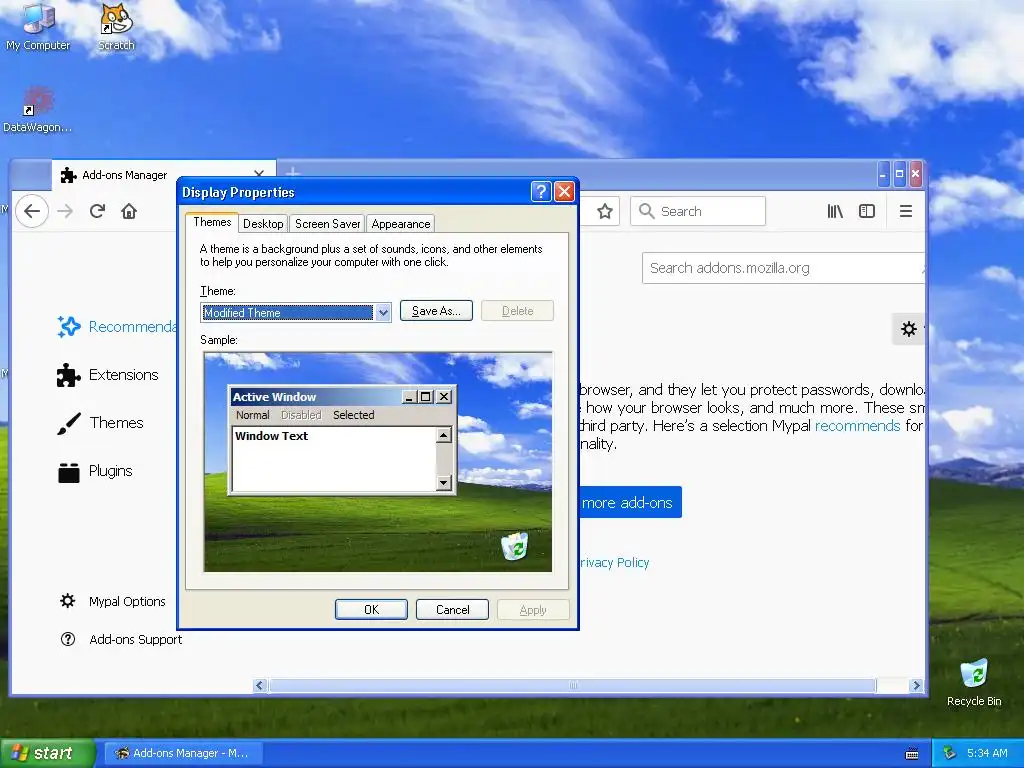The image size is (1024, 768).
Task: Click the on-screen keyboard tray icon
Action: click(912, 754)
